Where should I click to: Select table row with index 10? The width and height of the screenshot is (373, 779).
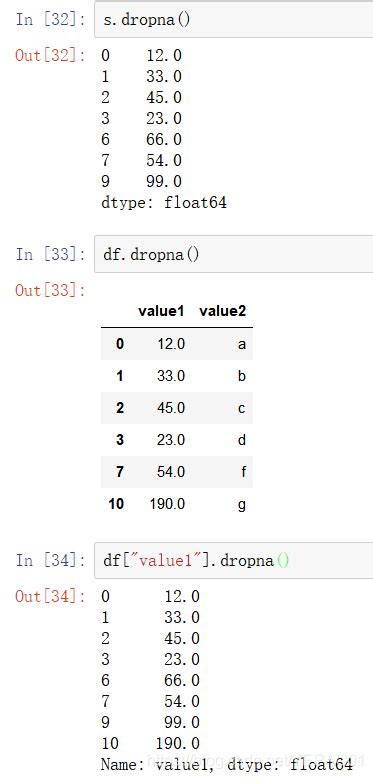click(177, 504)
